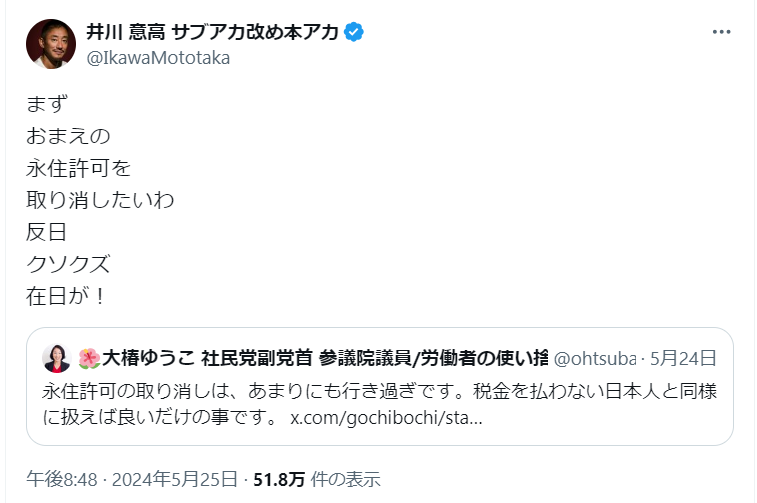This screenshot has width=757, height=503.
Task: Open the tweet's three-dot more options menu
Action: (721, 32)
